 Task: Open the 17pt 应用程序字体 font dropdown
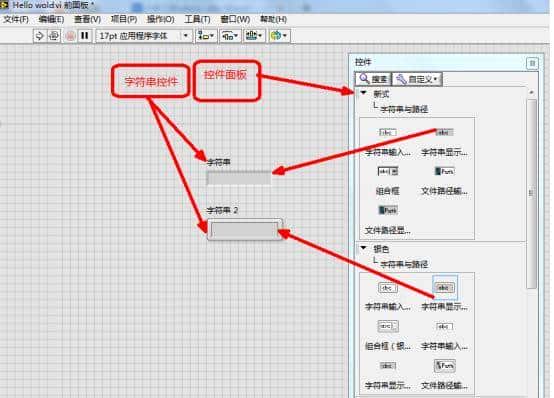point(144,36)
